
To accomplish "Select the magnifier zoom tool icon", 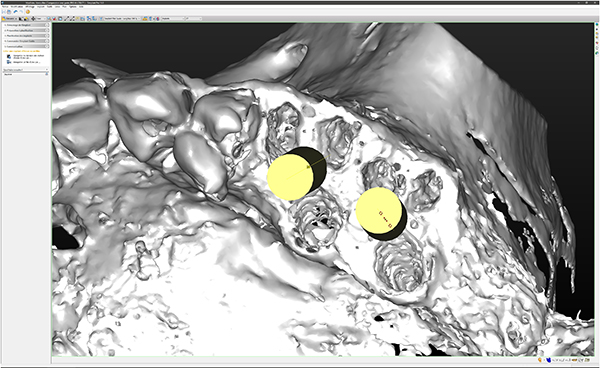I will tap(49, 18).
